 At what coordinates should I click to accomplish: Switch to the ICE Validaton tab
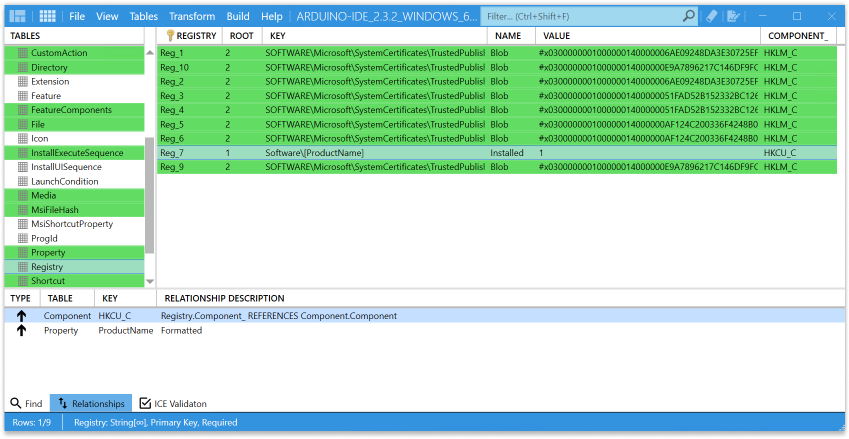pyautogui.click(x=173, y=404)
